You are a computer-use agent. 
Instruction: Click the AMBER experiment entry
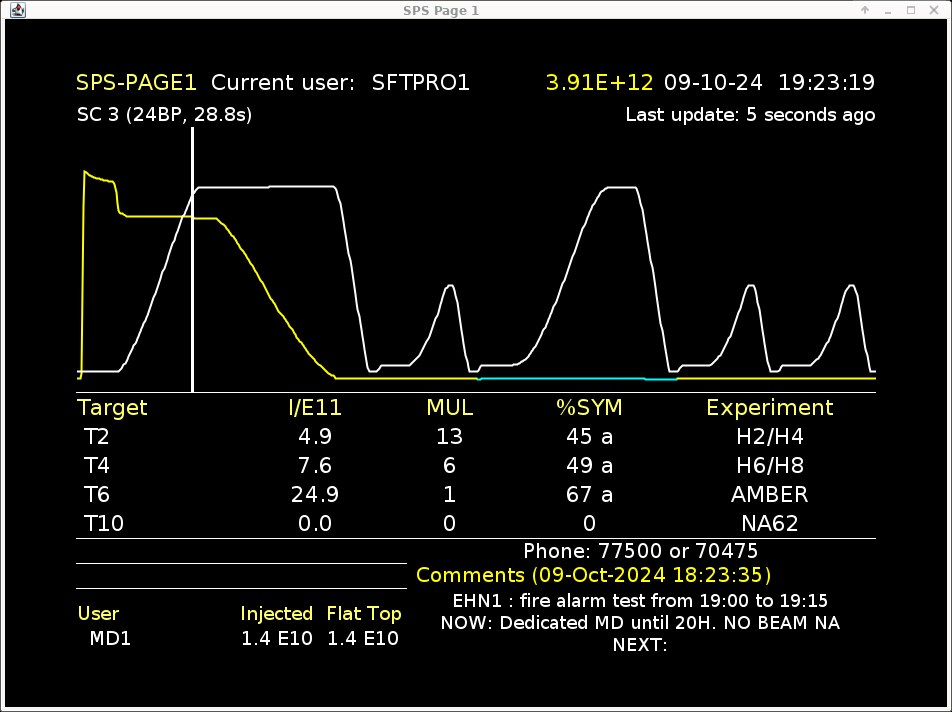[769, 495]
